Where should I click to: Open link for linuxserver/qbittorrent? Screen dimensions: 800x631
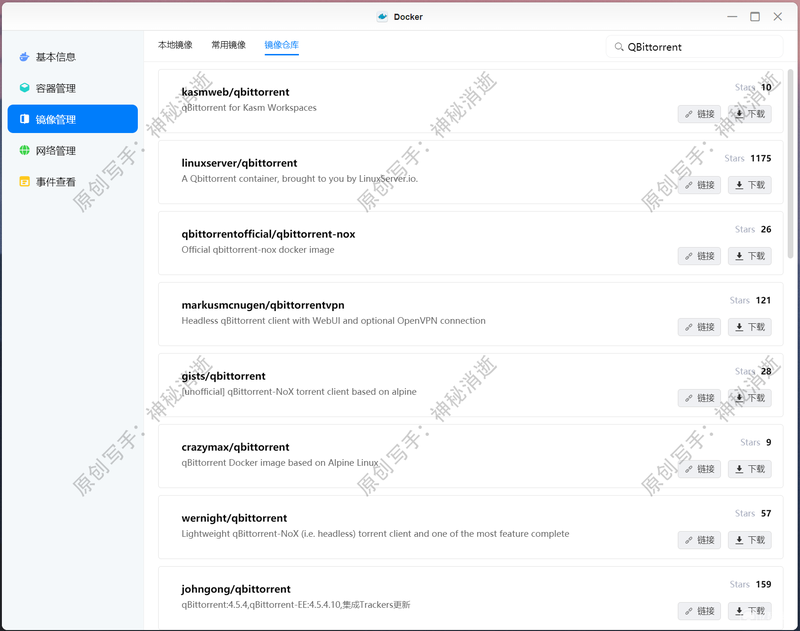[x=699, y=185]
